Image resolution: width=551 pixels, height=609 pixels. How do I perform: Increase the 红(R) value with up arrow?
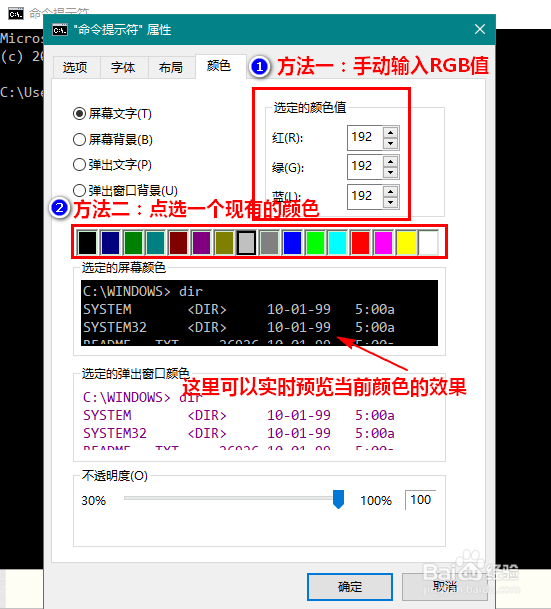pos(390,132)
